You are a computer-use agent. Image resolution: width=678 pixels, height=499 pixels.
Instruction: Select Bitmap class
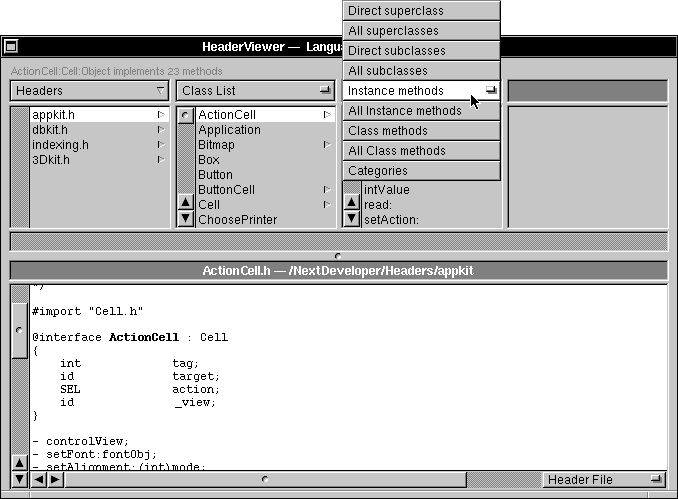[265, 145]
